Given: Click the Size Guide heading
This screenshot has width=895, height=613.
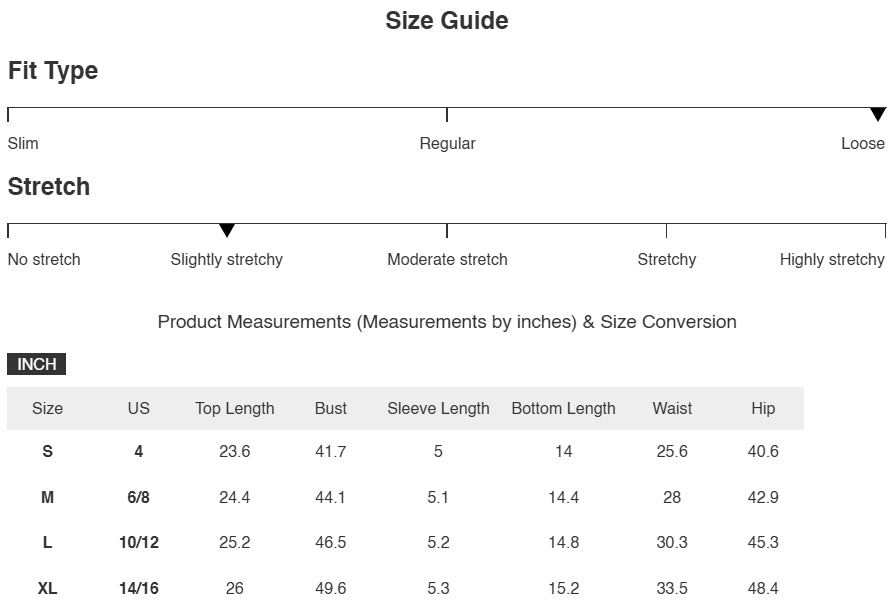Looking at the screenshot, I should pyautogui.click(x=447, y=21).
